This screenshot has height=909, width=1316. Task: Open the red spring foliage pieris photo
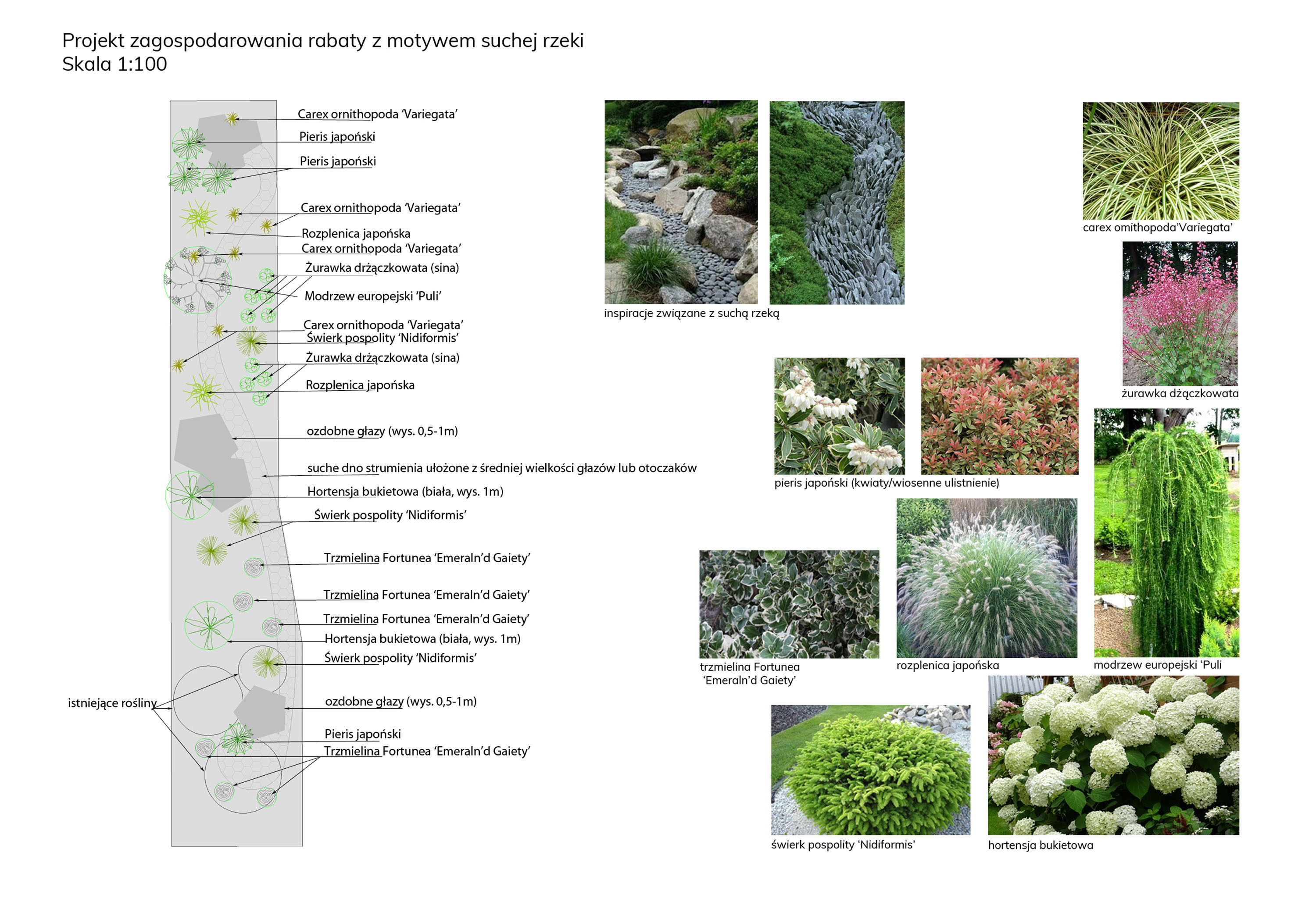coord(999,416)
